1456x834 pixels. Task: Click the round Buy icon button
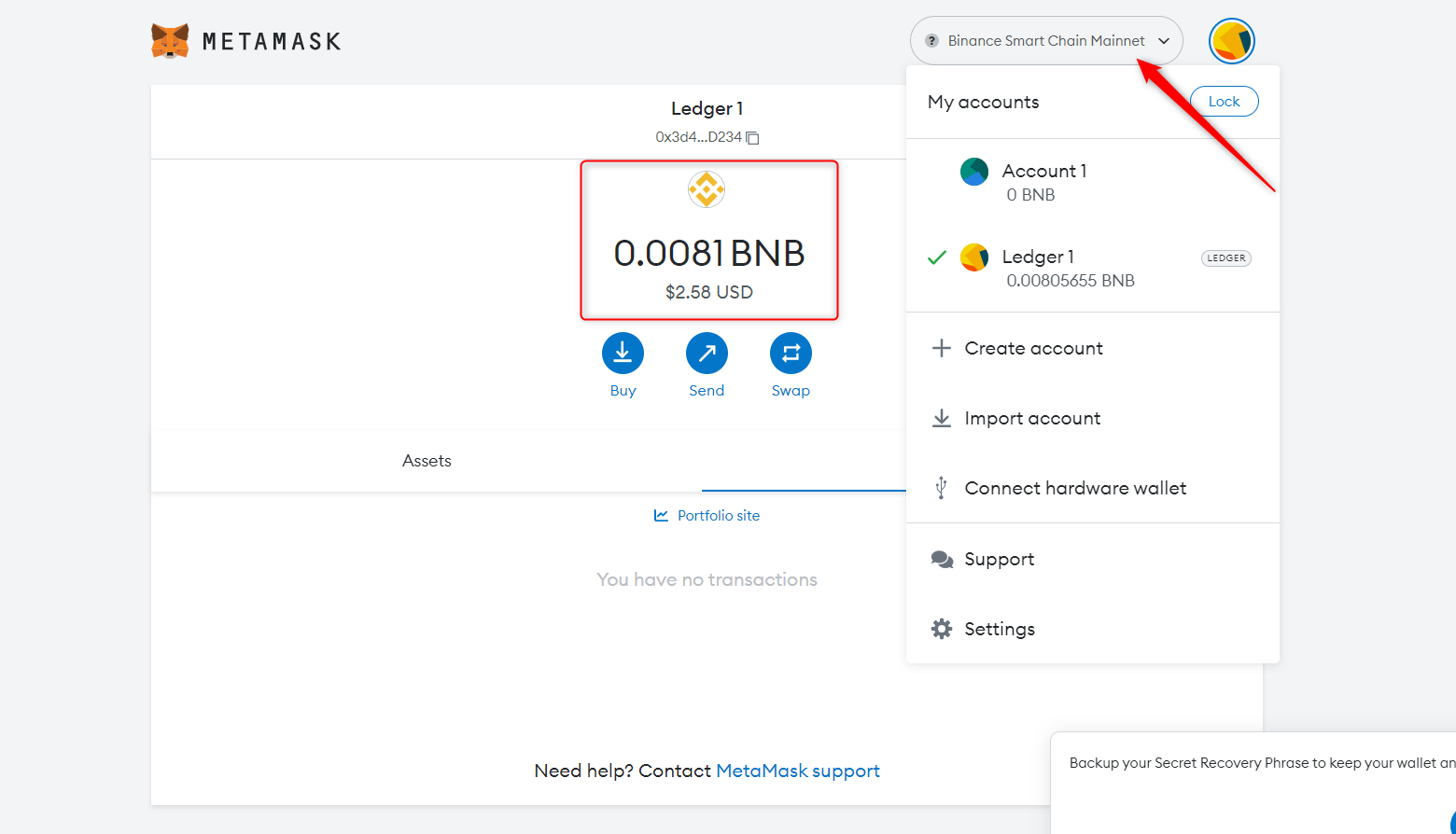623,354
